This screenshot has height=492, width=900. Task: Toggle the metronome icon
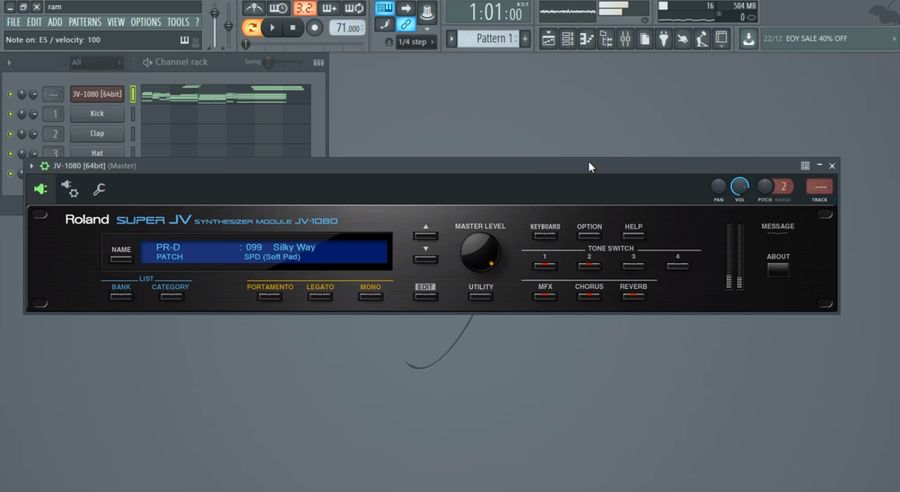coord(253,8)
